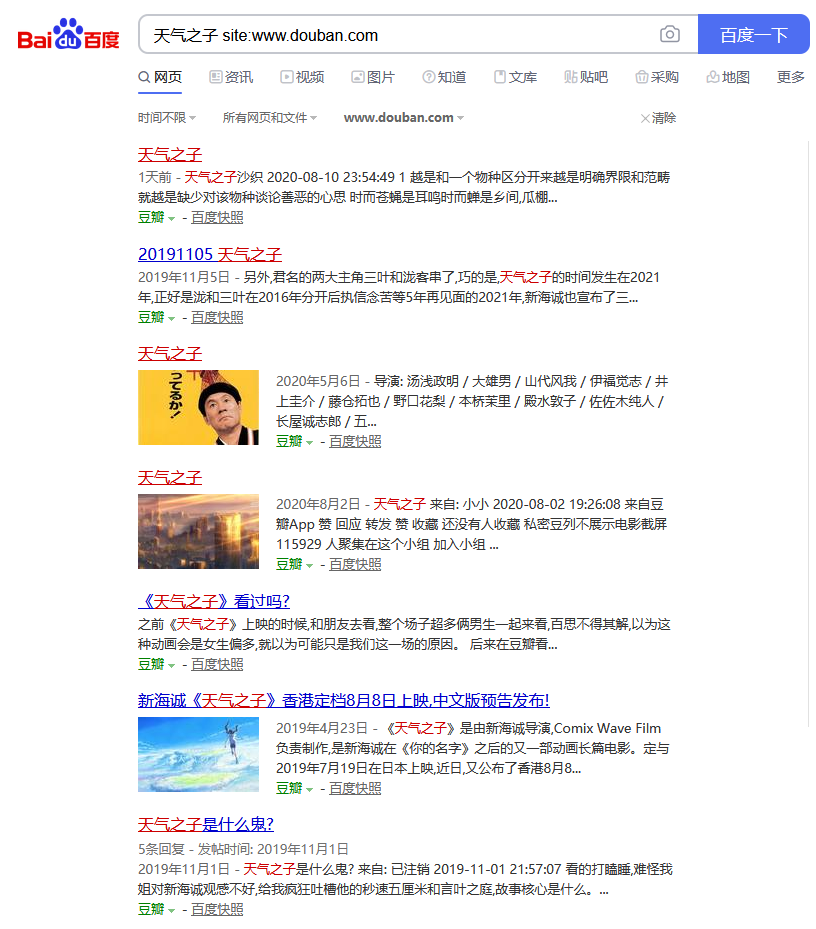Expand the www.douban.com site filter
This screenshot has width=816, height=929.
[x=404, y=118]
